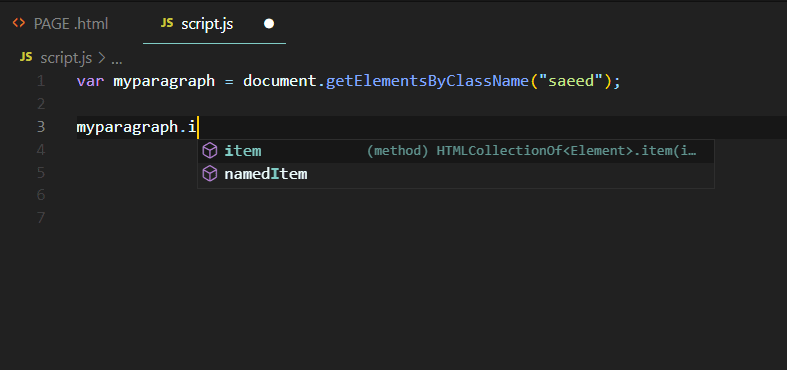
Task: Click the var keyword on line 1
Action: click(x=90, y=81)
